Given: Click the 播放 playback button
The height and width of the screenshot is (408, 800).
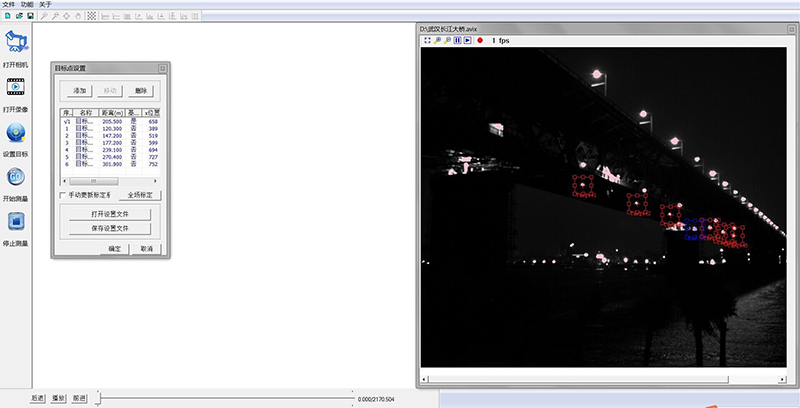Looking at the screenshot, I should coord(59,398).
